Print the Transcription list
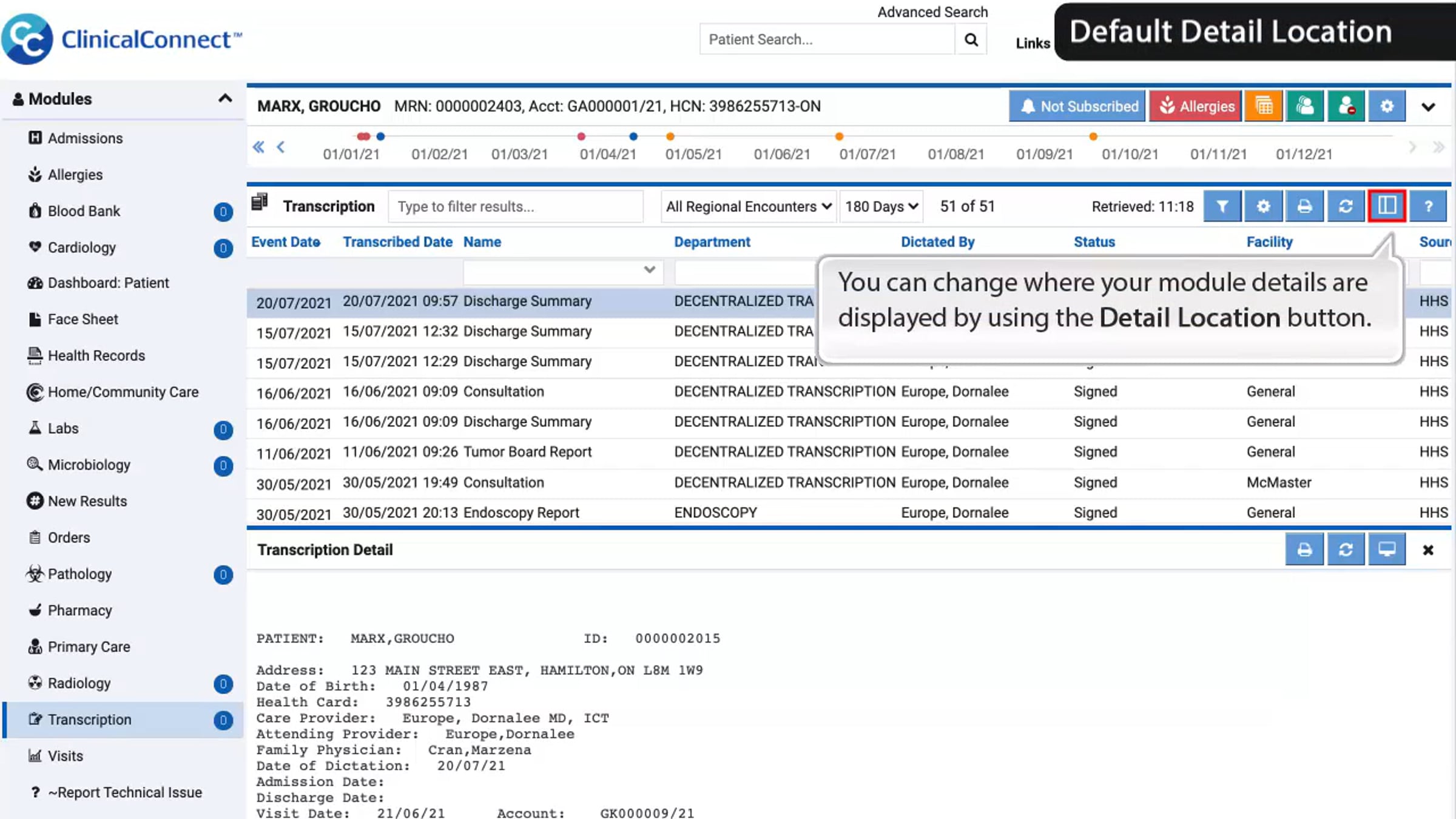Viewport: 1456px width, 819px height. 1304,206
